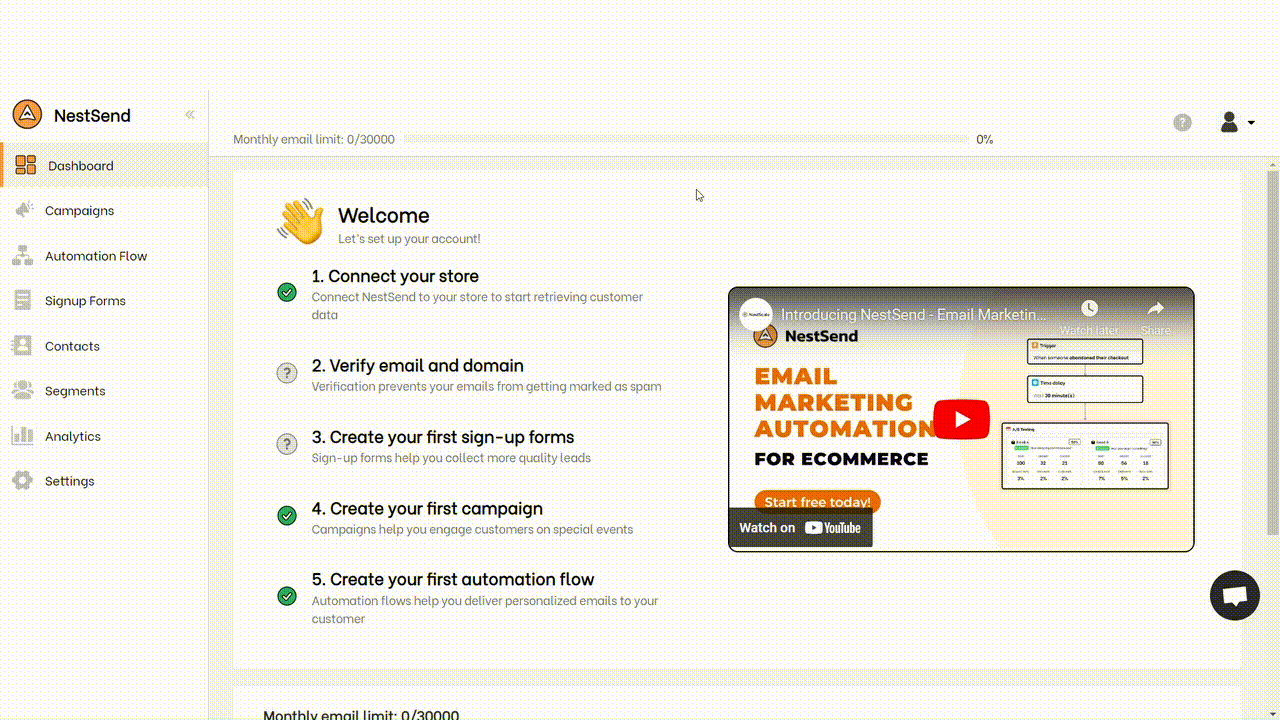The height and width of the screenshot is (720, 1280).
Task: Click green check beside first automation flow
Action: click(x=287, y=596)
